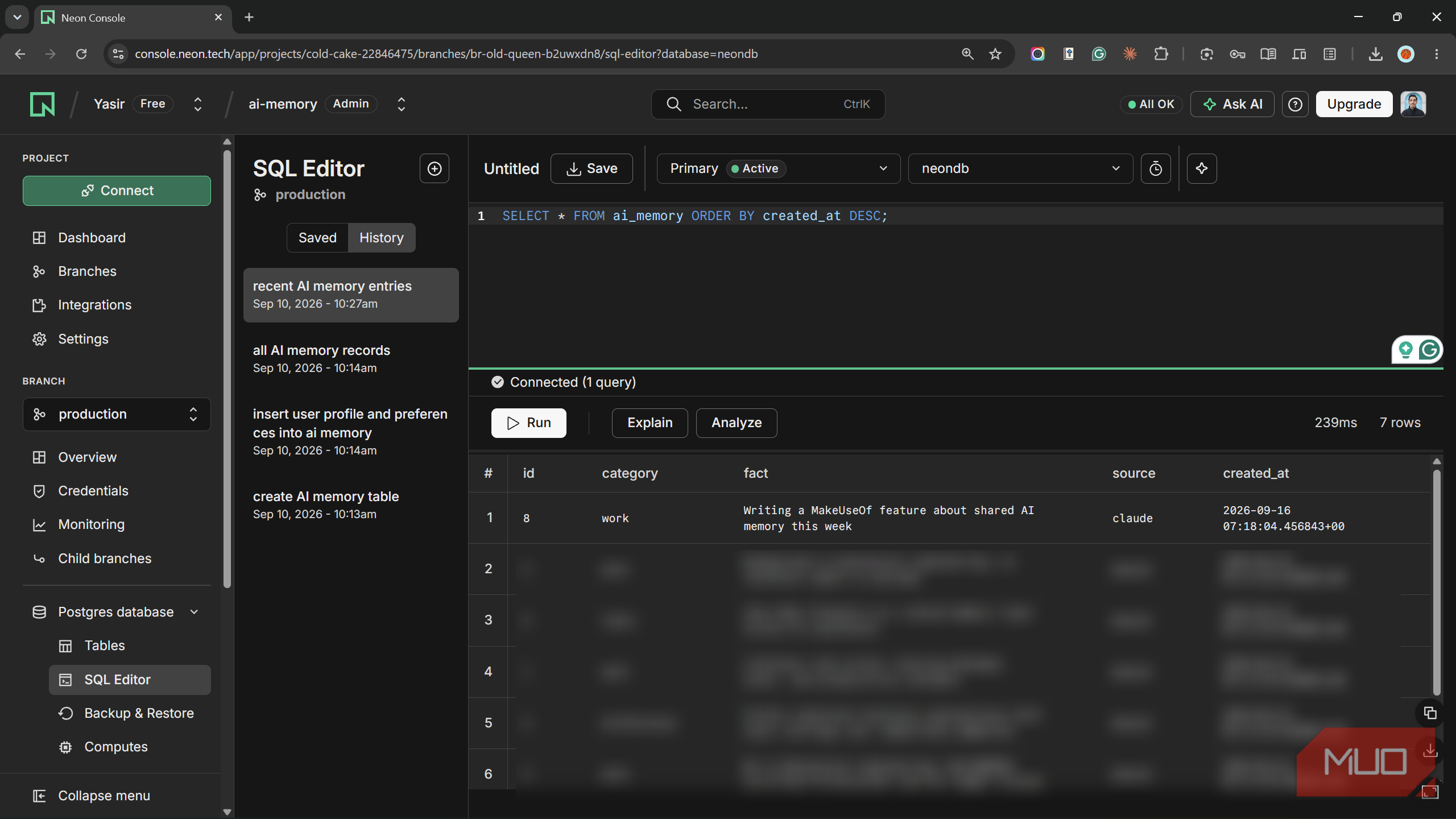Screen dimensions: 1456x819
Task: Expand the organization switcher next to Yasir
Action: [x=198, y=104]
